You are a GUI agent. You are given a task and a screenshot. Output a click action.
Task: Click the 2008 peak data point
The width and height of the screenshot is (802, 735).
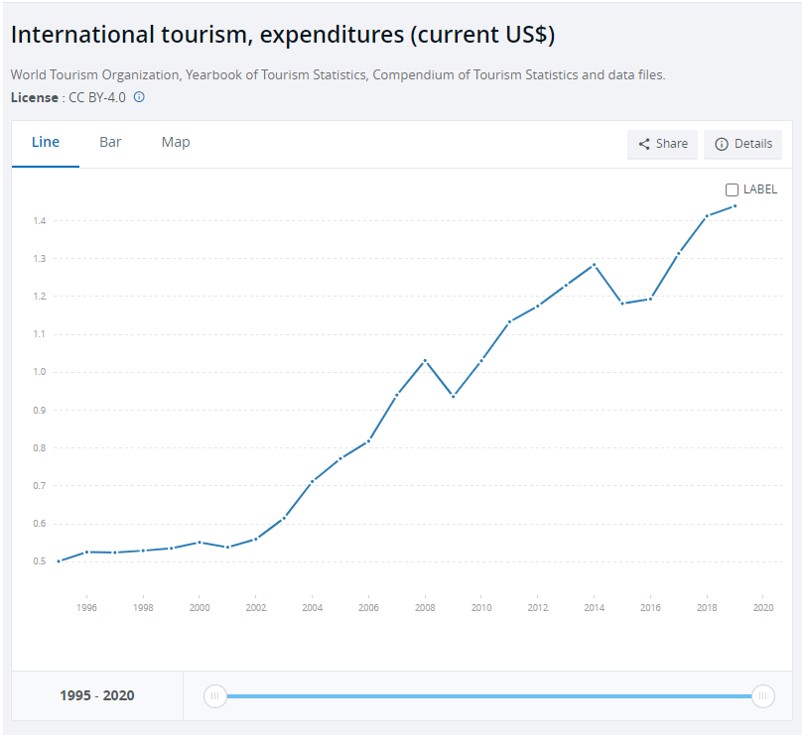pos(426,360)
